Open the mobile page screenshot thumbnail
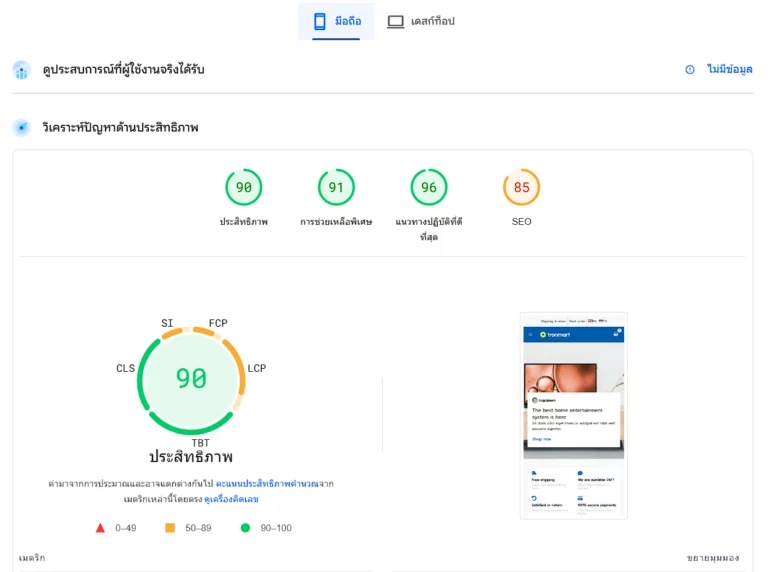The image size is (768, 572). [574, 415]
